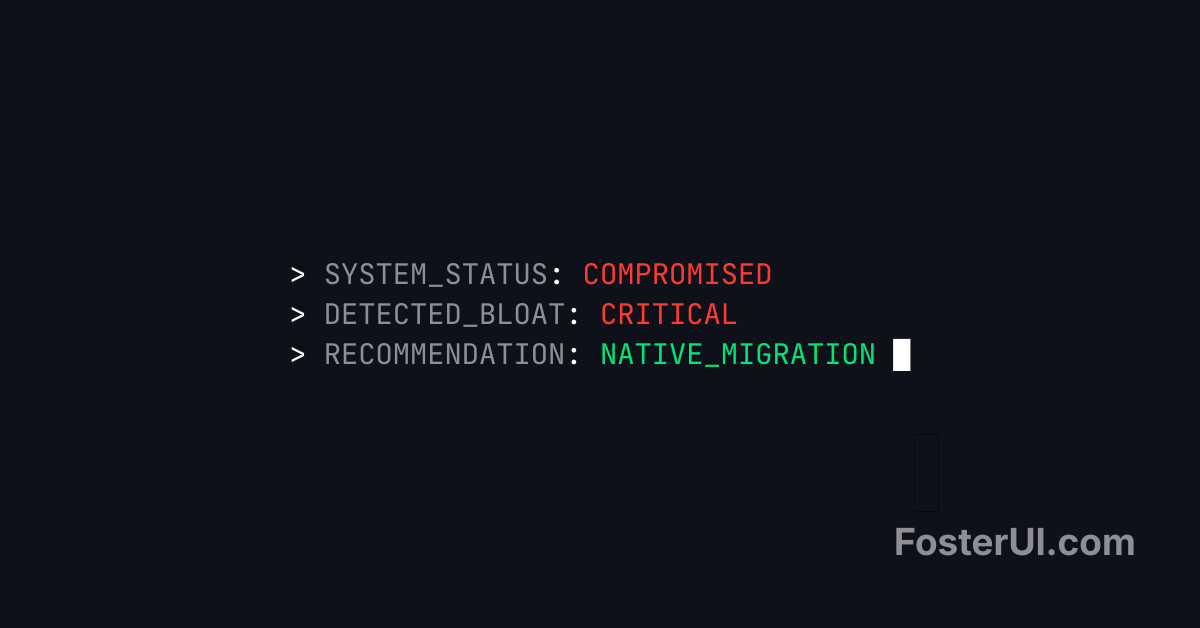
Task: Select the gray RECOMMENDATION label
Action: pos(444,355)
